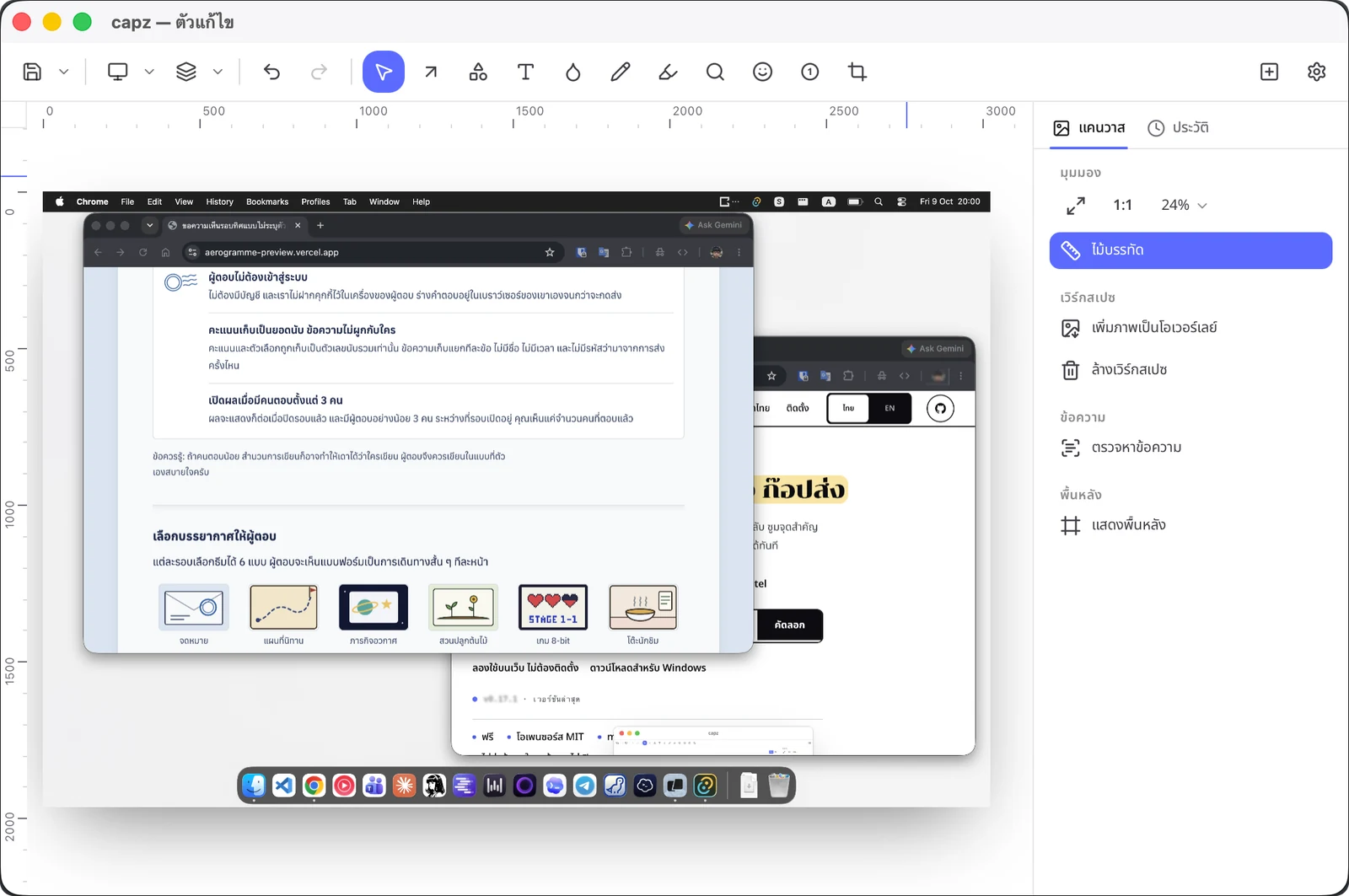The width and height of the screenshot is (1349, 896).
Task: Open the ประวัติ history tab
Action: pyautogui.click(x=1178, y=128)
